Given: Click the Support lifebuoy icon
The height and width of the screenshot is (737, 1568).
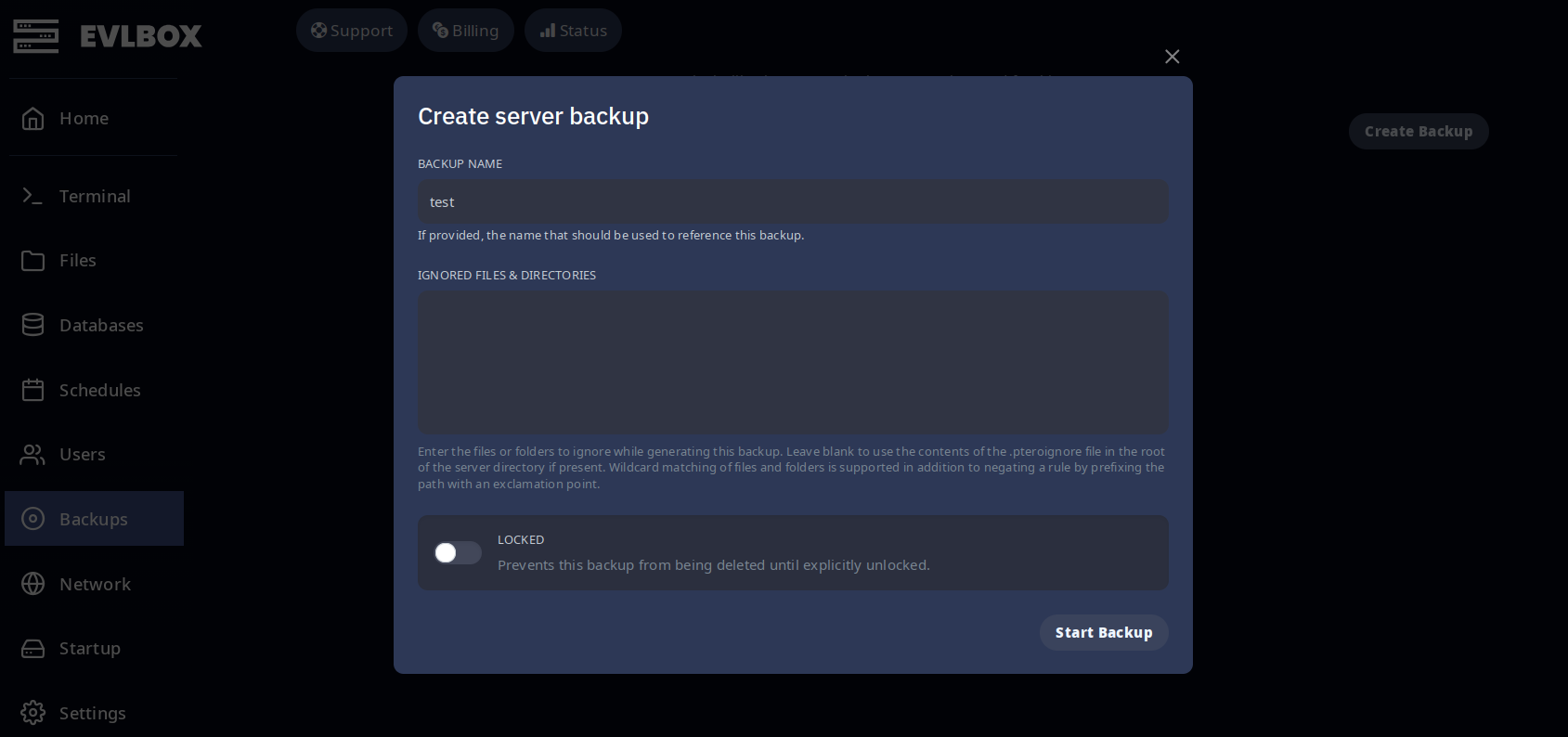Looking at the screenshot, I should coord(318,31).
